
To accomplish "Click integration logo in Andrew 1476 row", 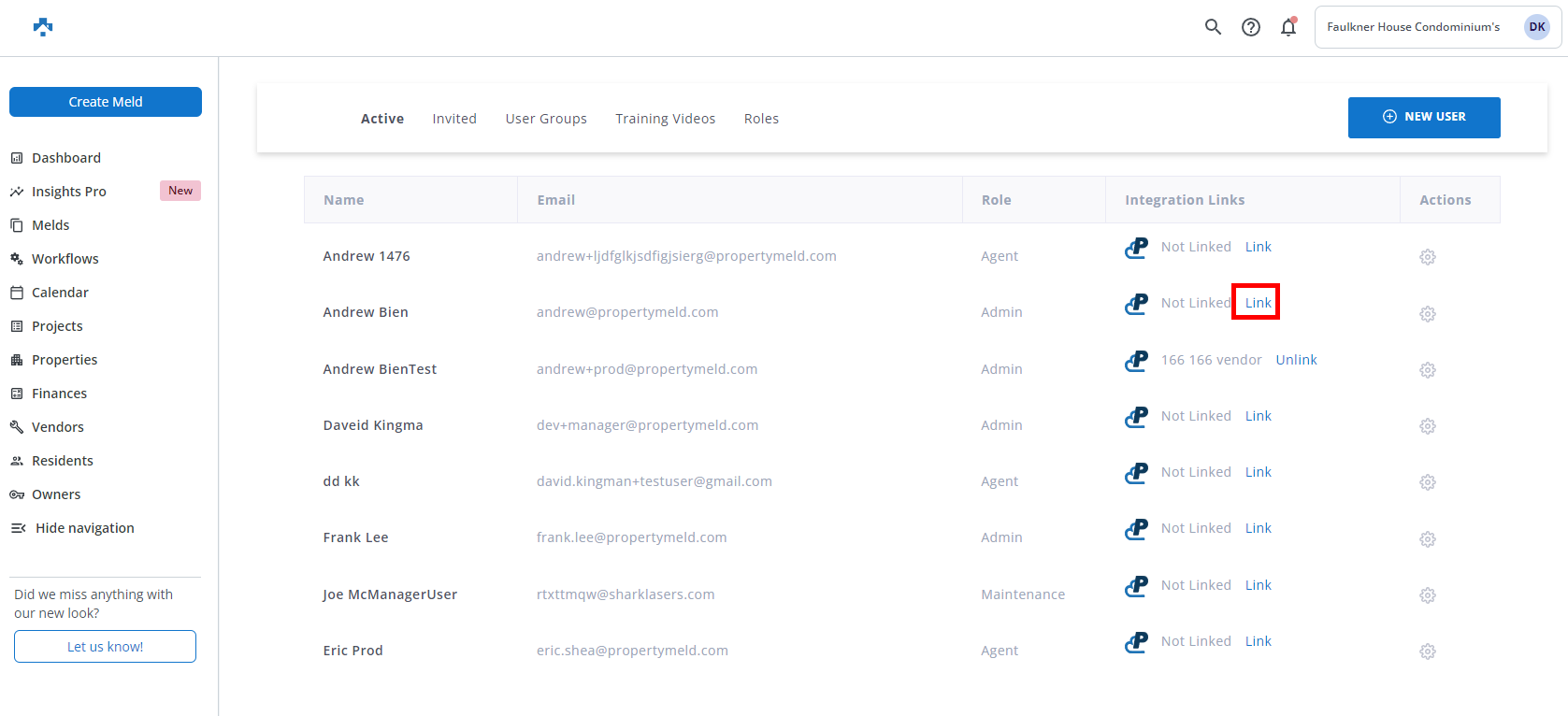I will click(x=1136, y=248).
